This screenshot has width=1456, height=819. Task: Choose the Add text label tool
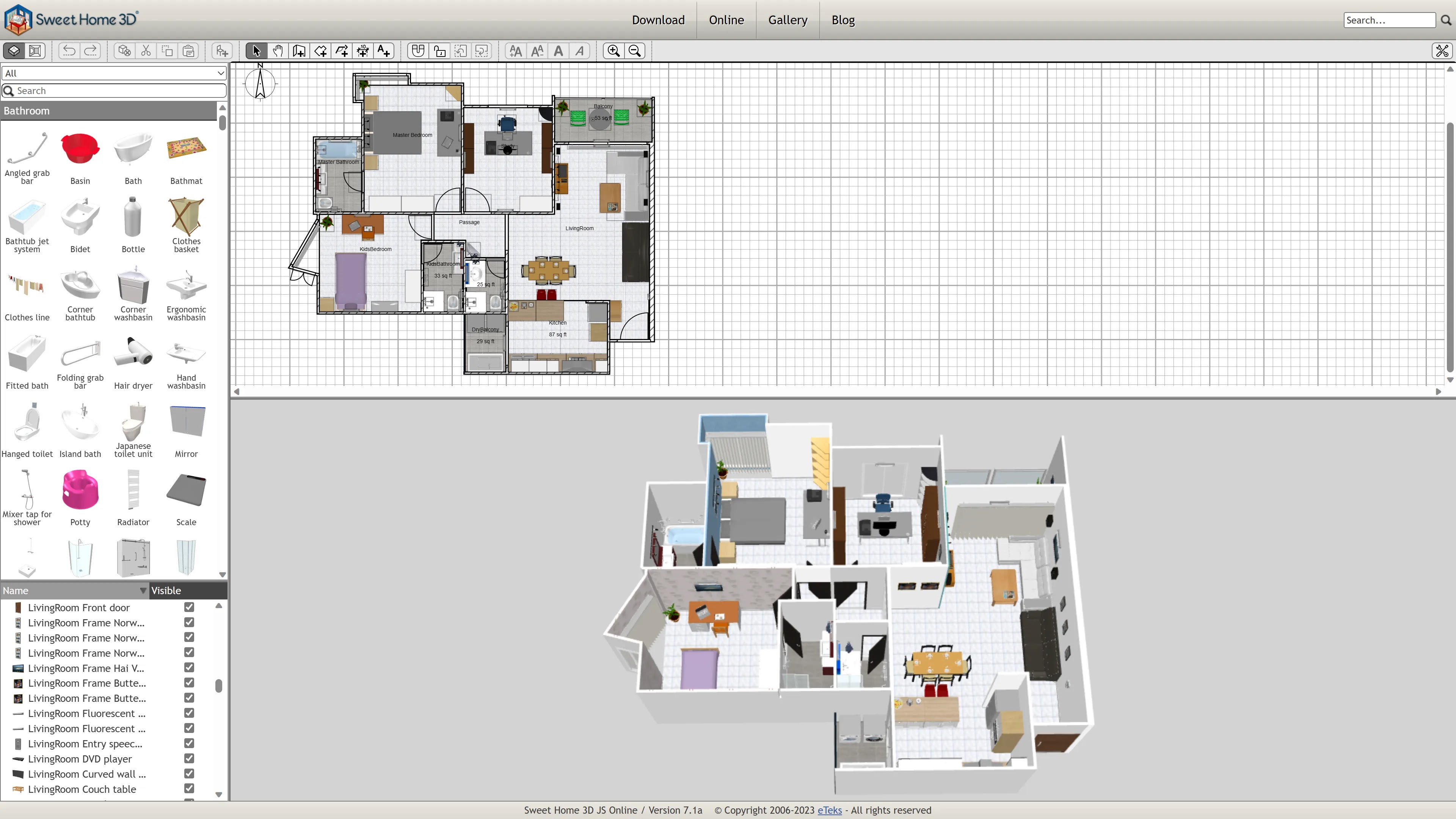click(384, 51)
